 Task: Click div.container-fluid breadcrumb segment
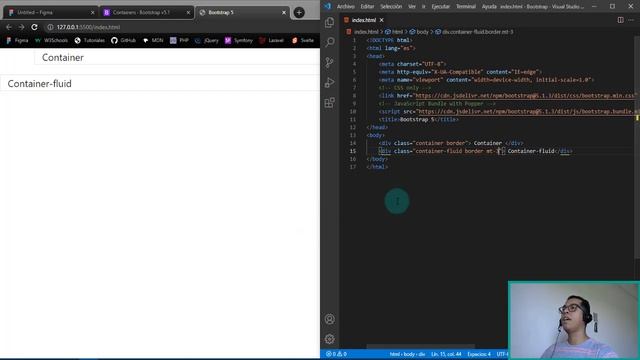[474, 32]
